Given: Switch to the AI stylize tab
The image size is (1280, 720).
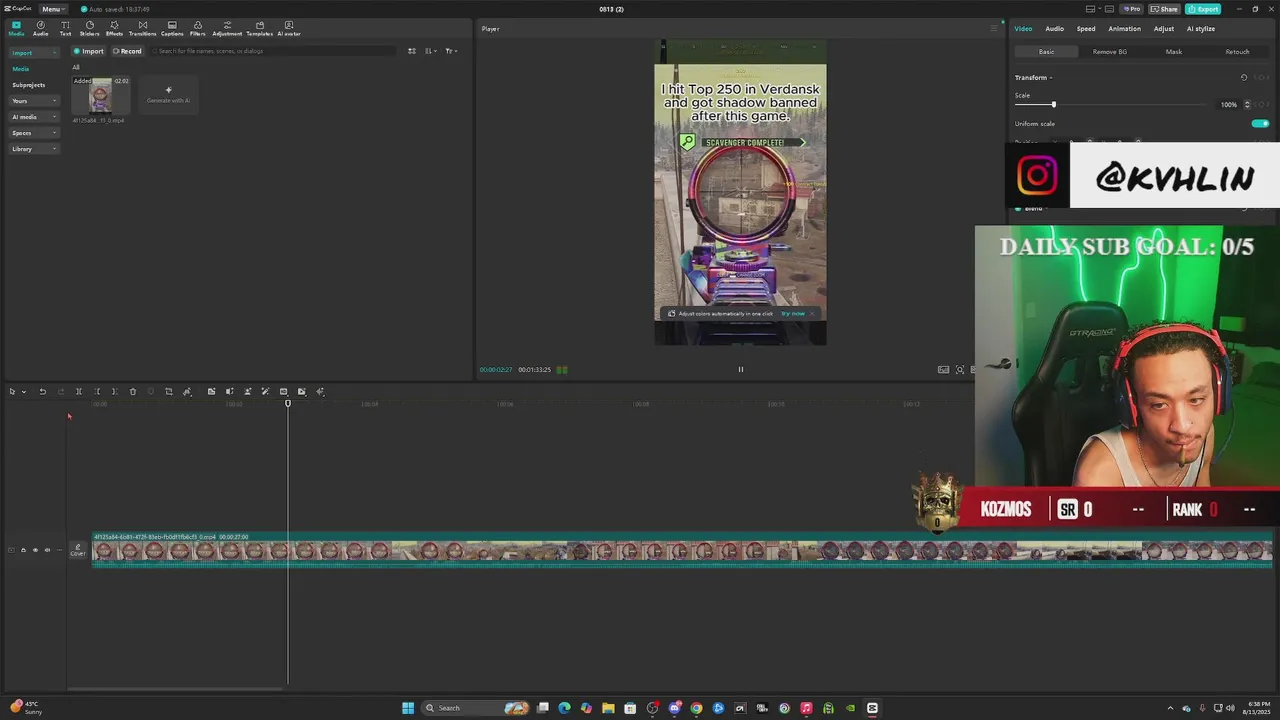Looking at the screenshot, I should click(x=1201, y=28).
